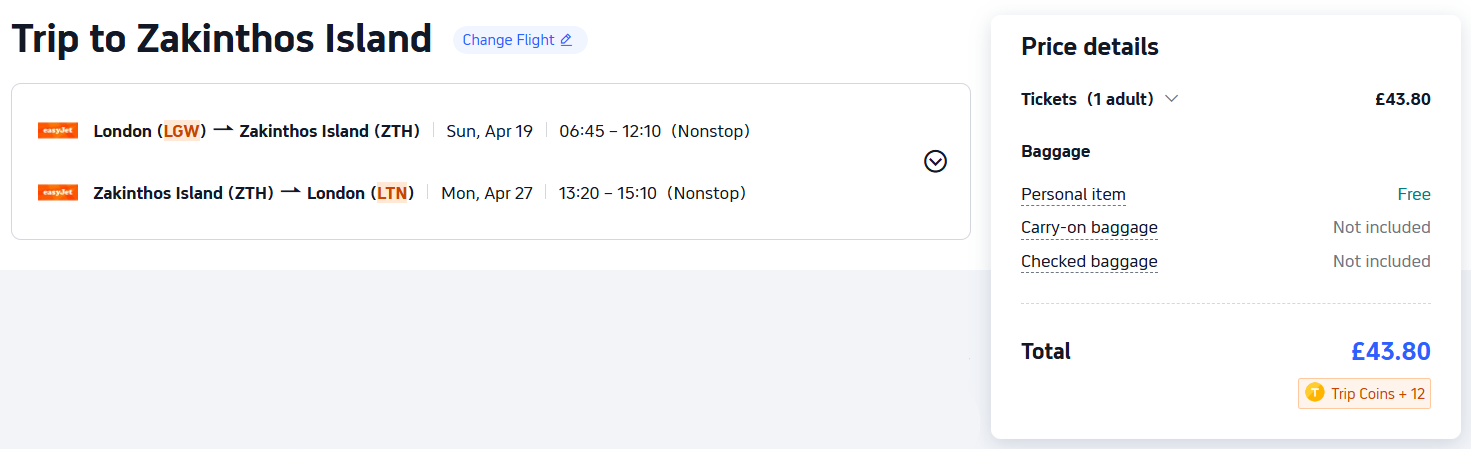Click the highlighted LTN airport code
1471x449 pixels.
click(392, 193)
